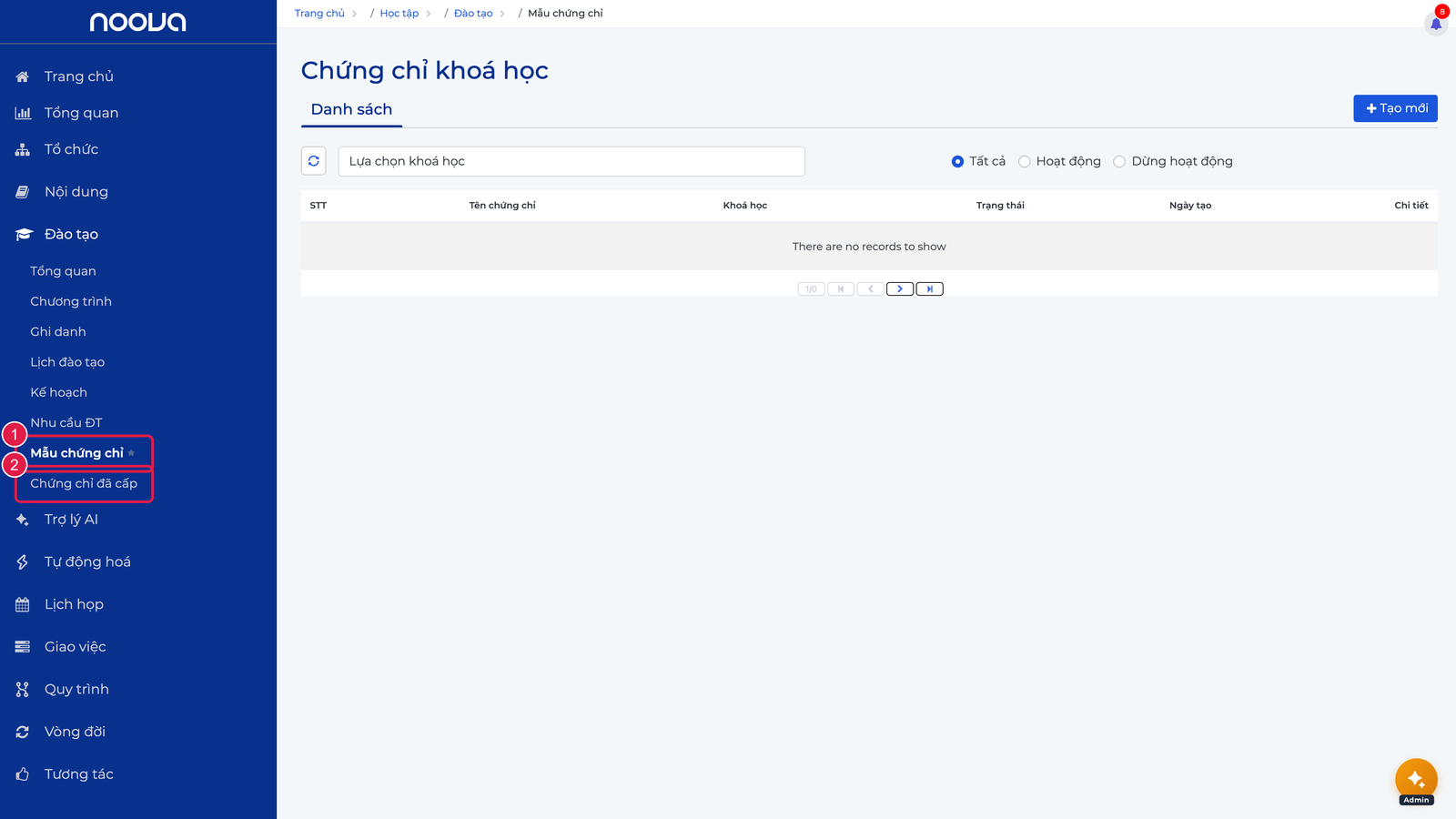Follow the Học tập breadcrumb link
Image resolution: width=1456 pixels, height=819 pixels.
pos(399,14)
